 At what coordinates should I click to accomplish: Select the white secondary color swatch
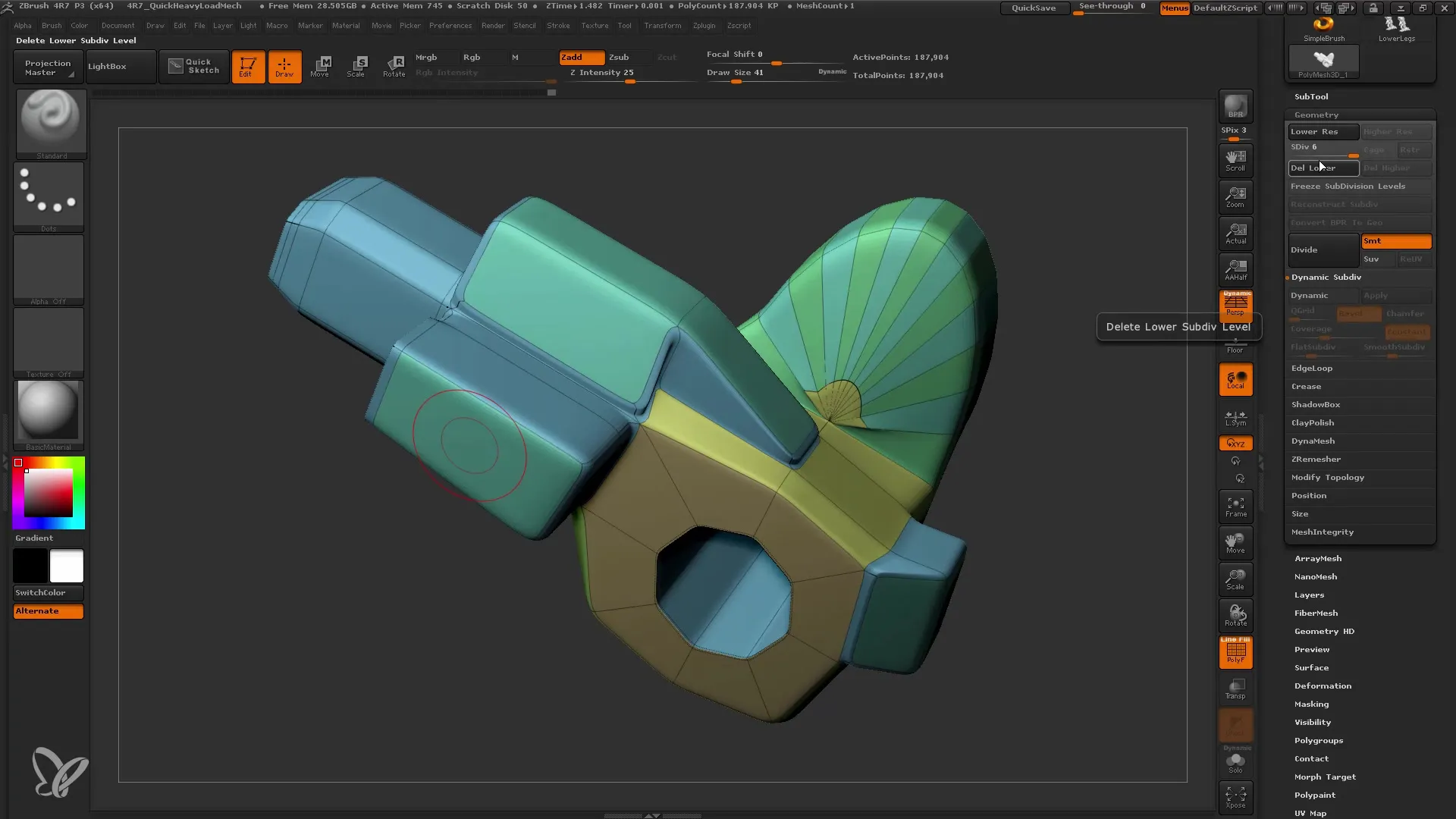[x=67, y=566]
